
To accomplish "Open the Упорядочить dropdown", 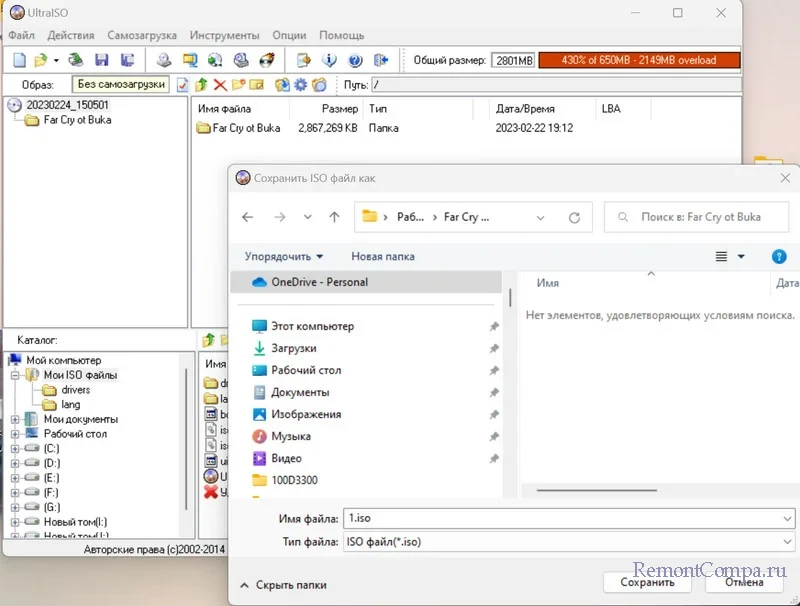I will point(284,257).
